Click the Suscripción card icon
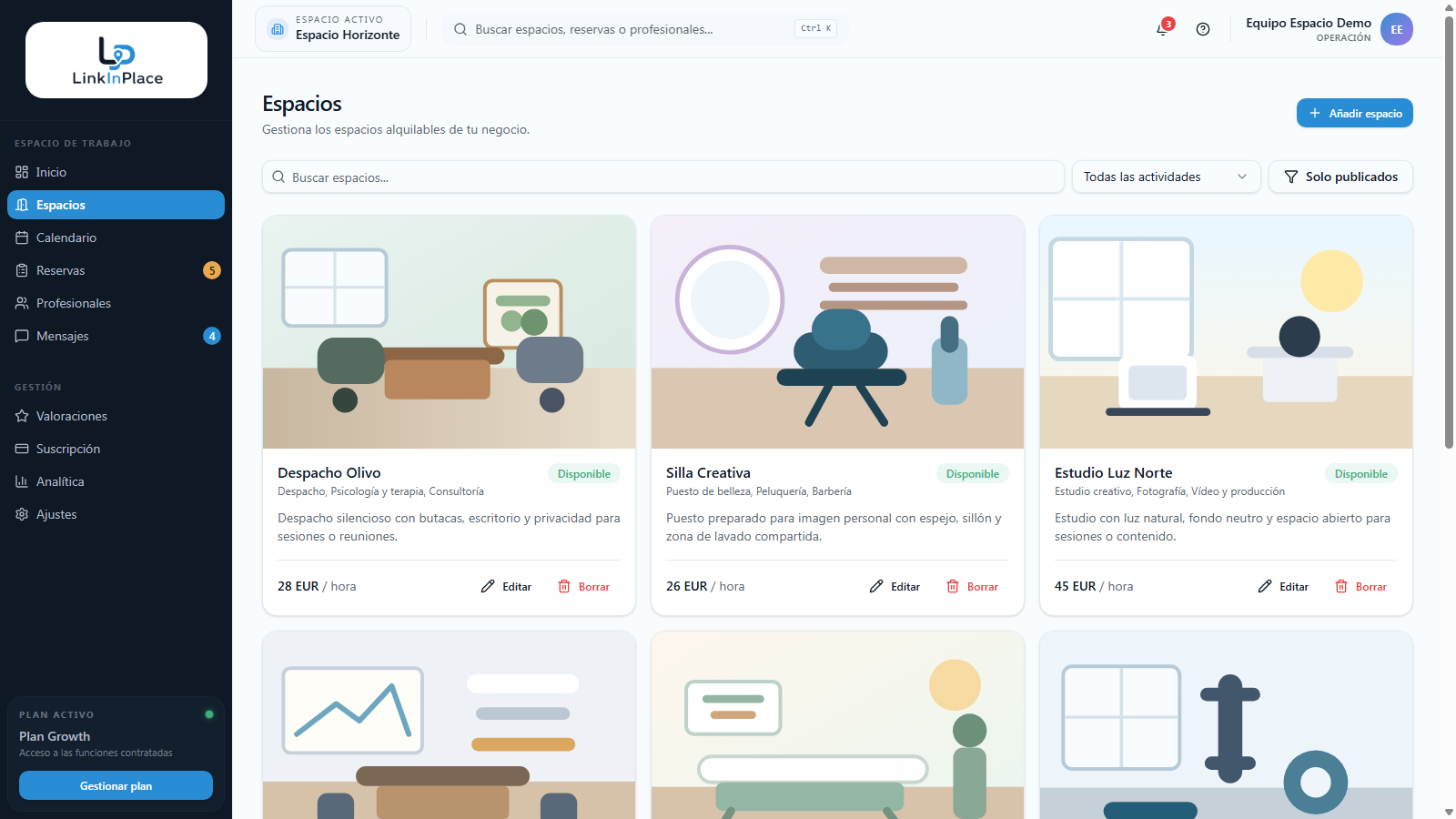Image resolution: width=1456 pixels, height=819 pixels. [x=22, y=449]
